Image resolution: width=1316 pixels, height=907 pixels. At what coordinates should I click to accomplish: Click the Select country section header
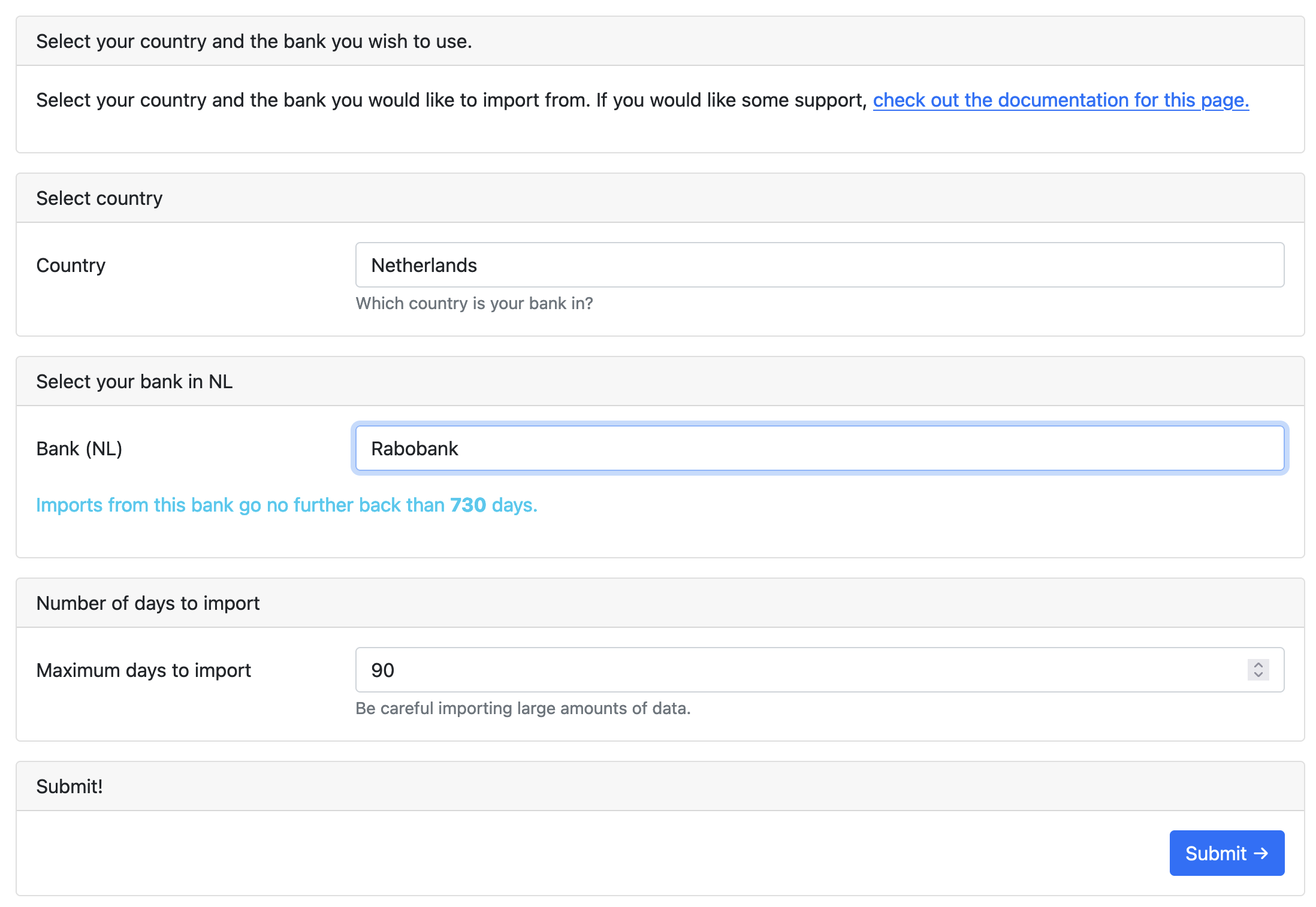click(x=99, y=198)
